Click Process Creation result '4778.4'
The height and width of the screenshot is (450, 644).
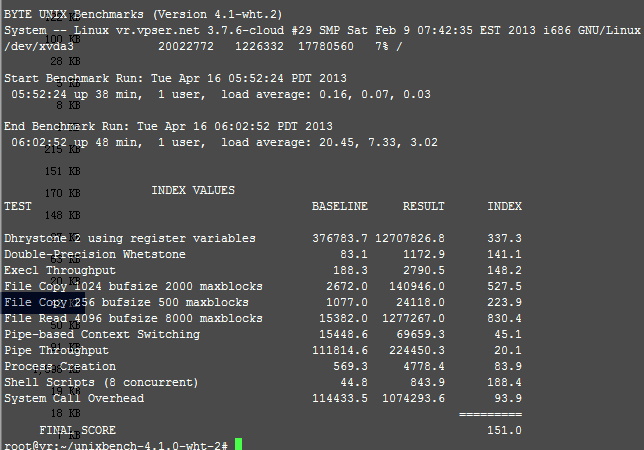(x=424, y=367)
